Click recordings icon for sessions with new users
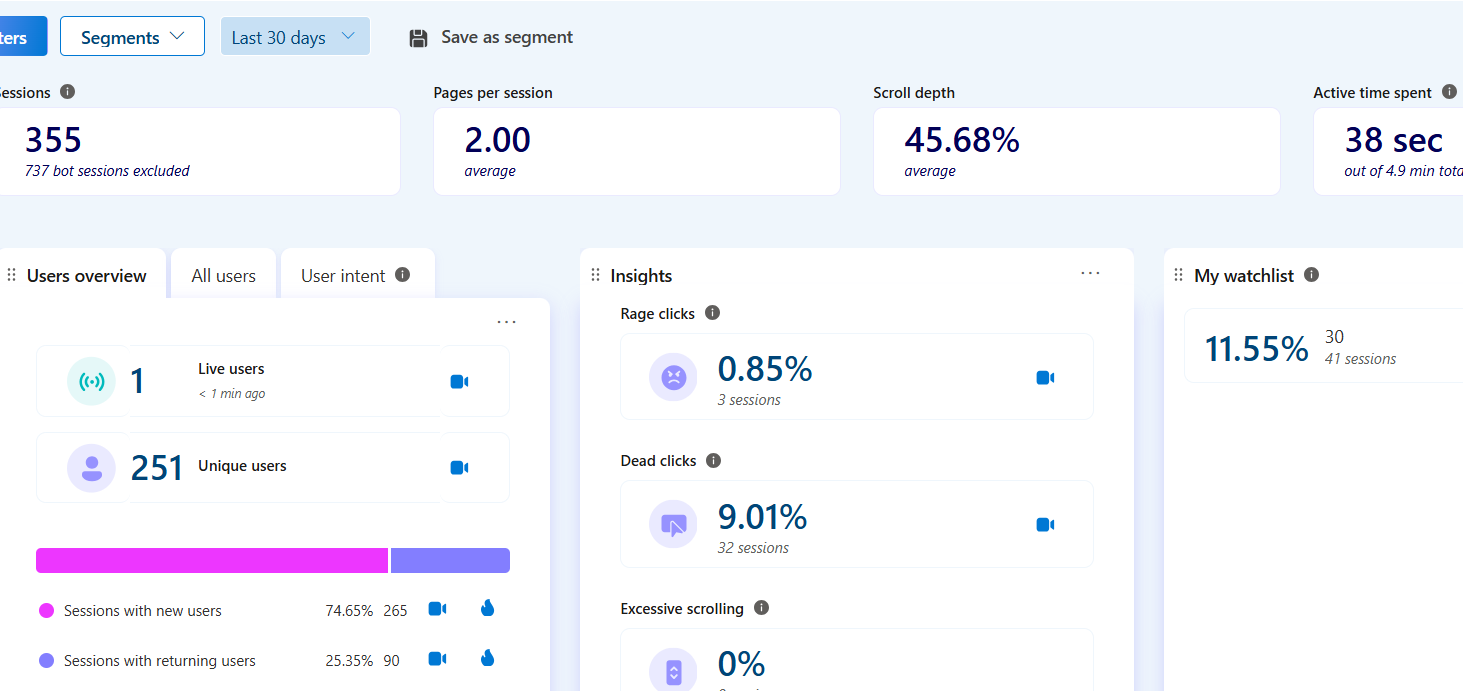 pos(437,609)
